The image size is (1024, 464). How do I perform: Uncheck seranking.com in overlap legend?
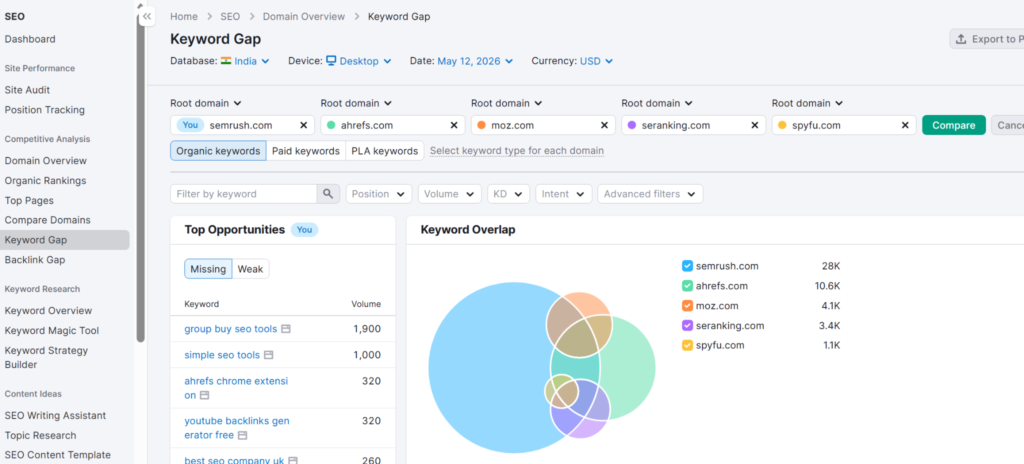(687, 325)
